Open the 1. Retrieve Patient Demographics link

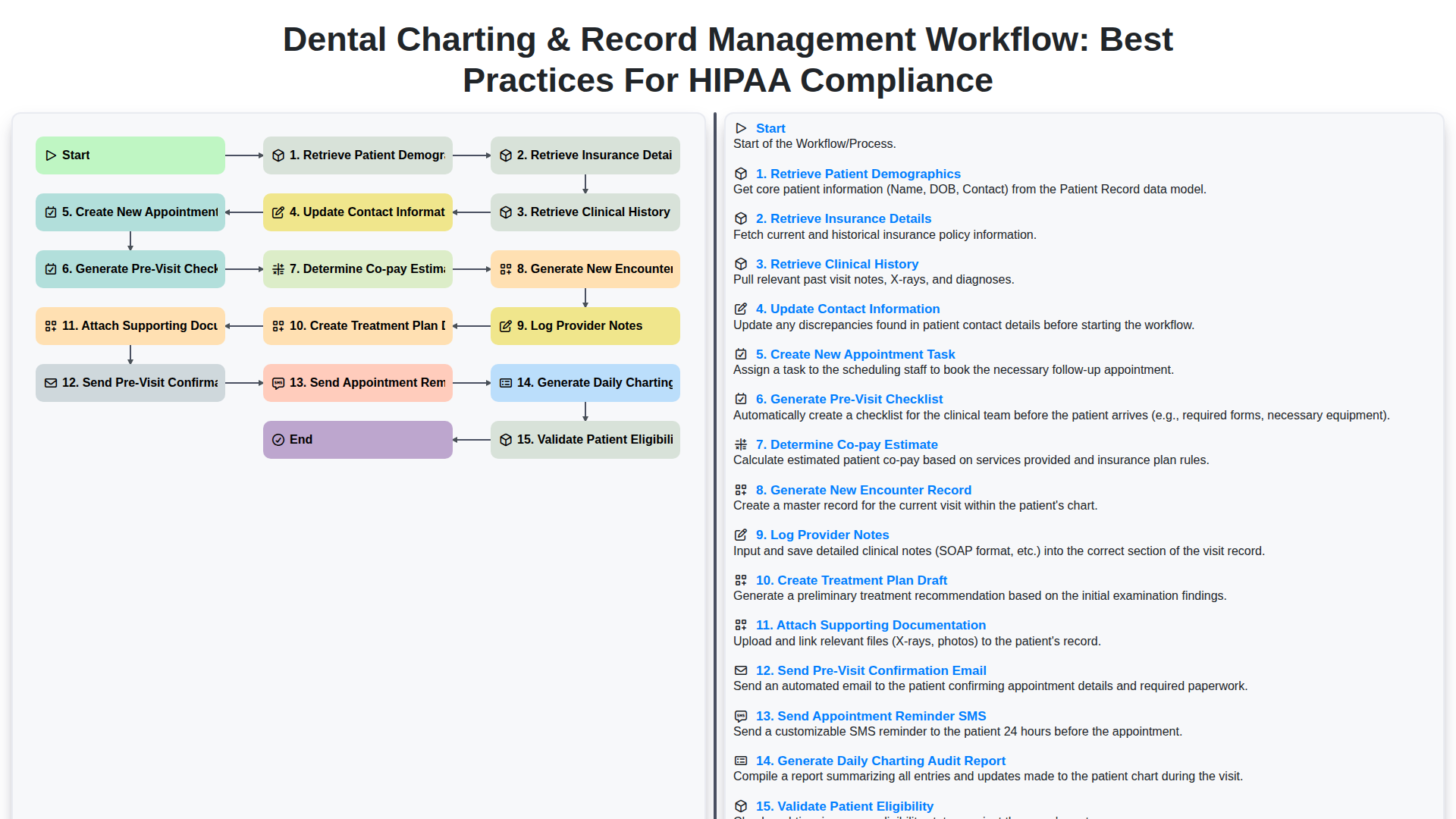pos(858,174)
